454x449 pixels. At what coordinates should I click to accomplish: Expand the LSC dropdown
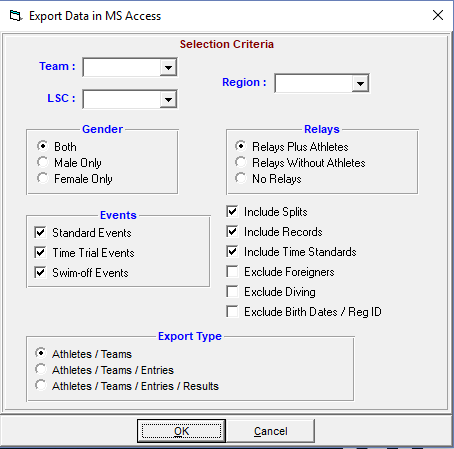(x=168, y=99)
